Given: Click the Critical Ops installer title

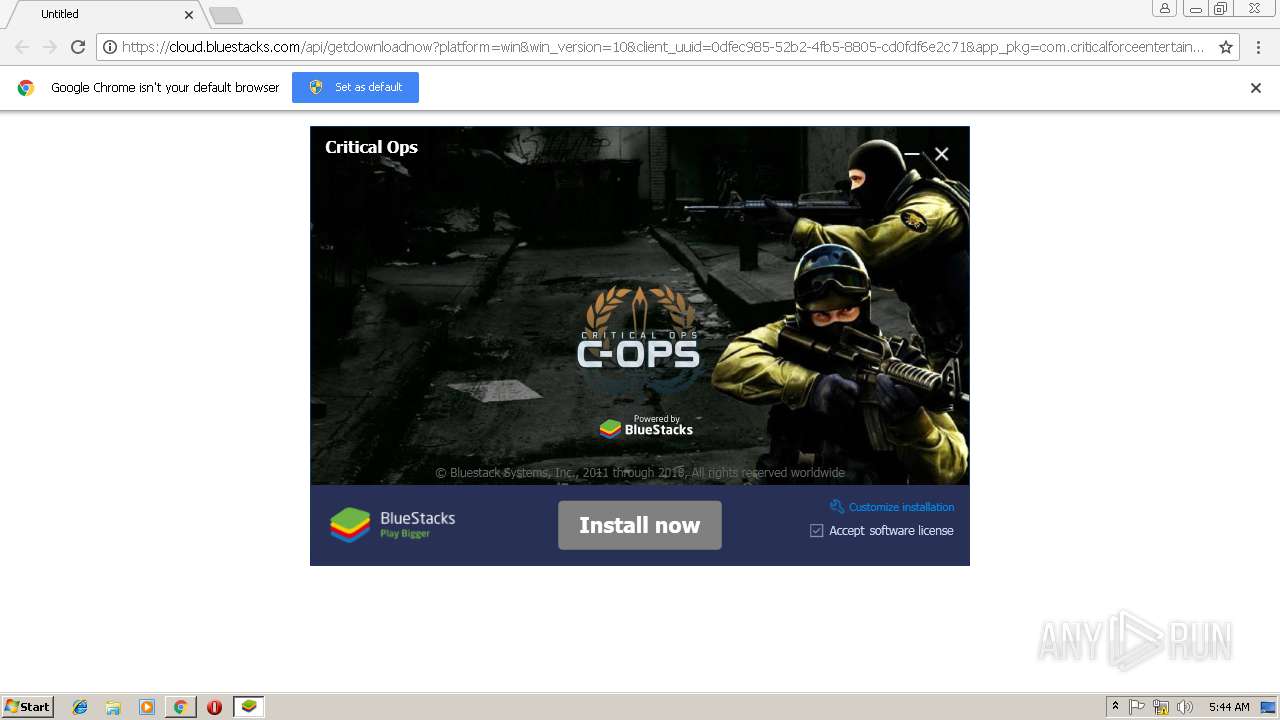Looking at the screenshot, I should click(x=371, y=147).
